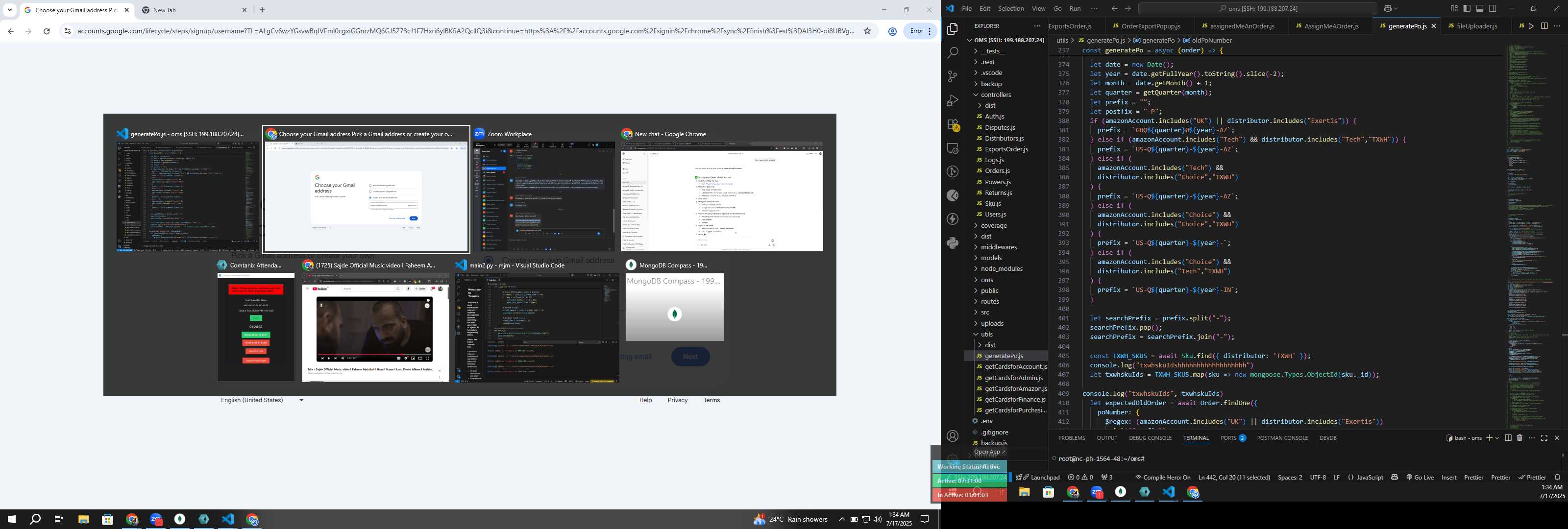Toggle VS Code secondary side bar layout icon

1493,8
